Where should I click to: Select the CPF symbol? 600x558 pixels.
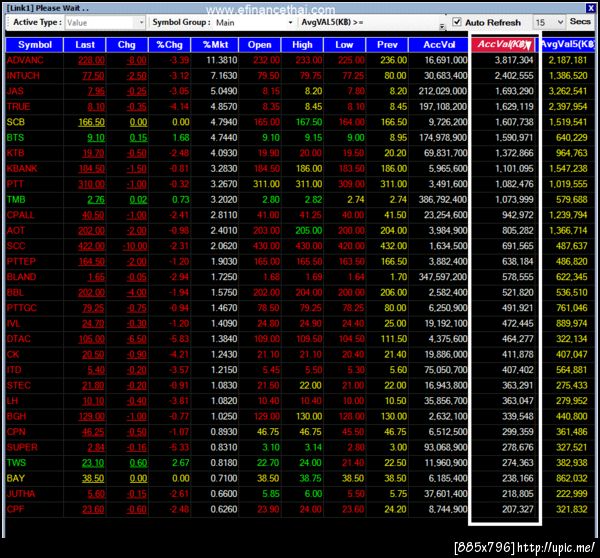click(15, 510)
